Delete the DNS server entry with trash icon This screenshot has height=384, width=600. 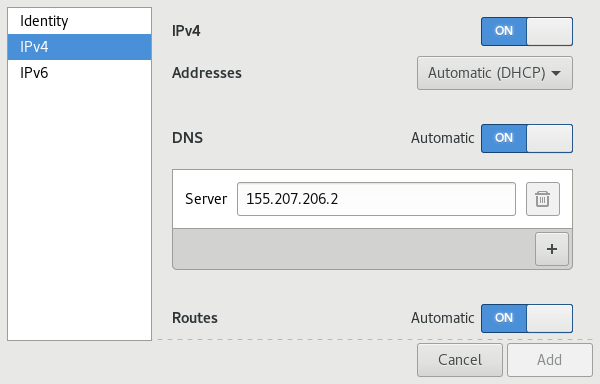pyautogui.click(x=543, y=199)
